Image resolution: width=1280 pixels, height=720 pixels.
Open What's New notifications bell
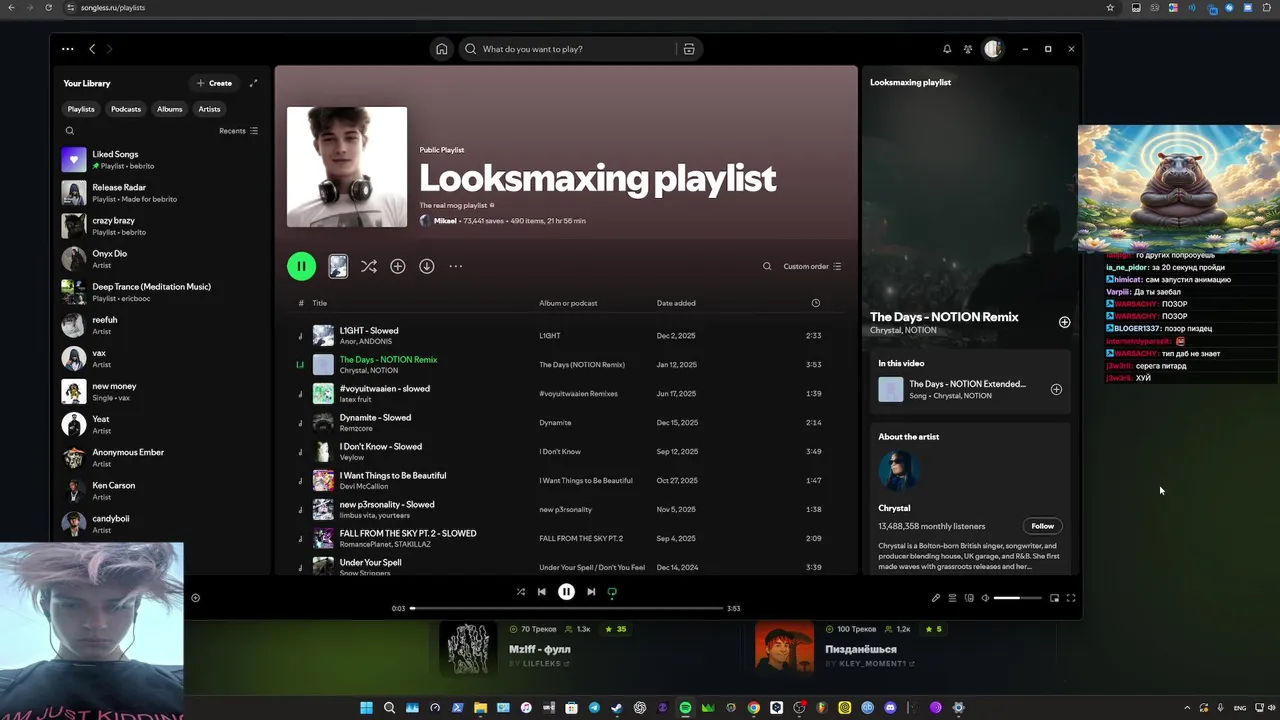pyautogui.click(x=947, y=49)
